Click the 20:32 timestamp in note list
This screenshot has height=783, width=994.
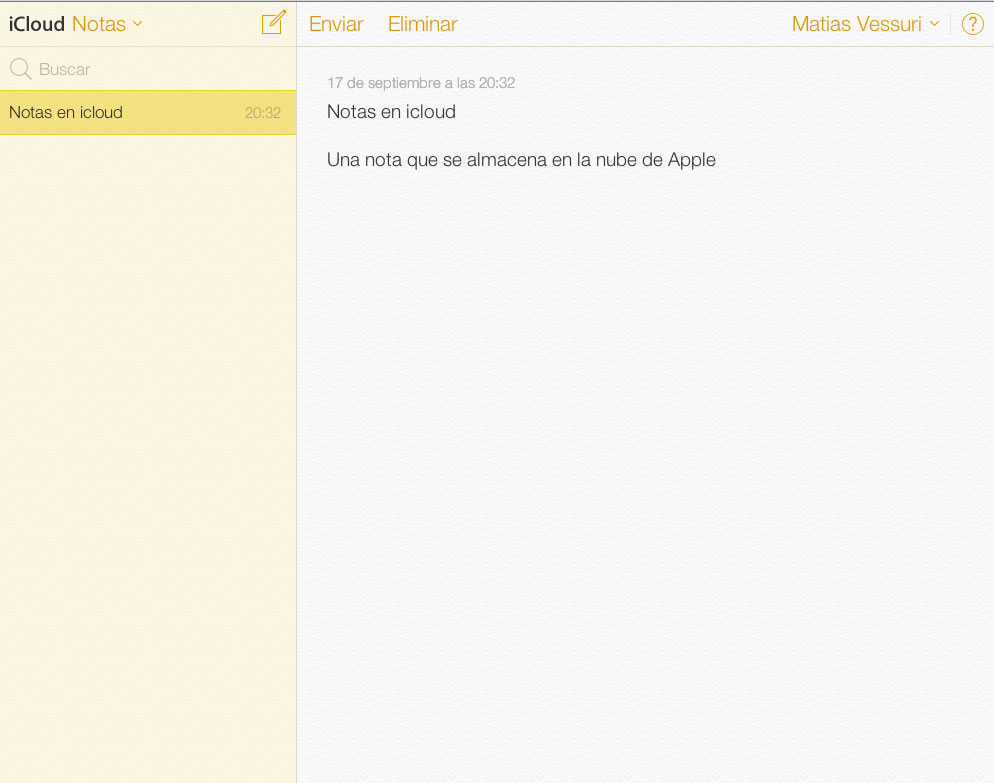point(262,113)
